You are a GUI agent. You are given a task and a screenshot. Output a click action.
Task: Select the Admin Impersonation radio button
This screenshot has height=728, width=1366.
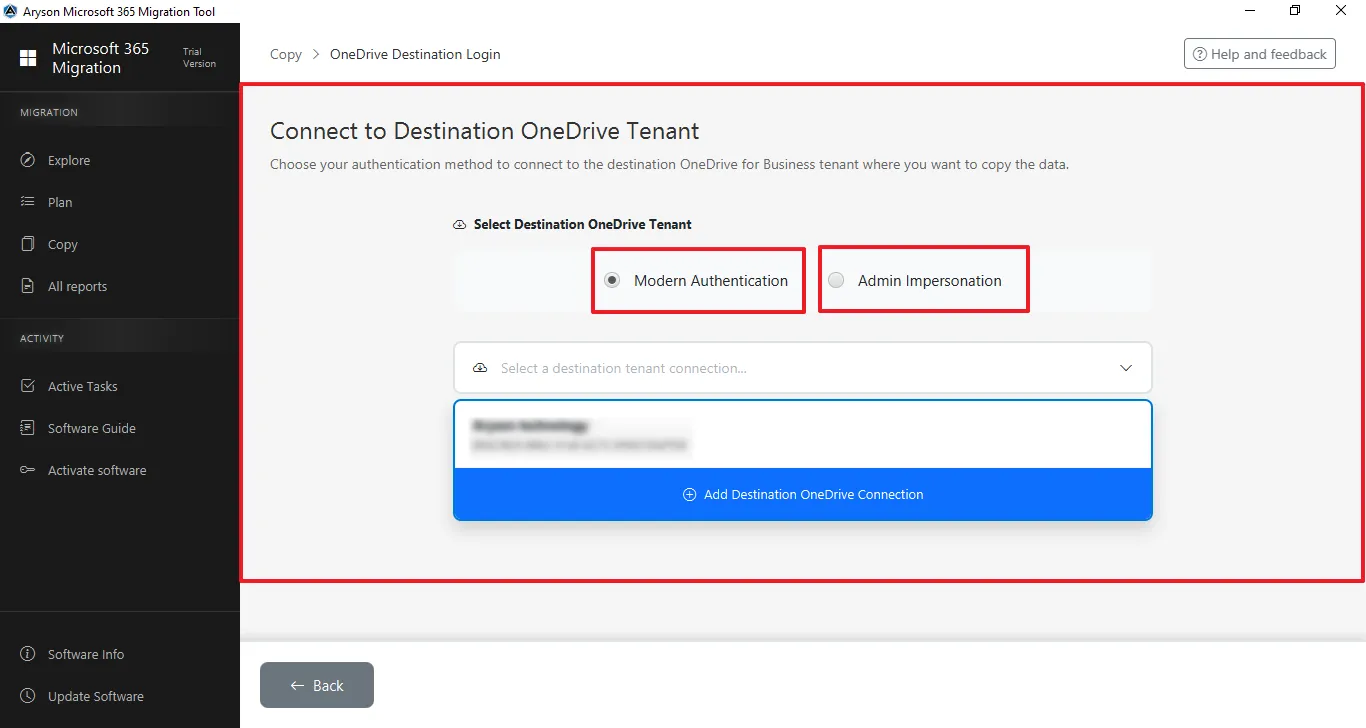tap(836, 280)
